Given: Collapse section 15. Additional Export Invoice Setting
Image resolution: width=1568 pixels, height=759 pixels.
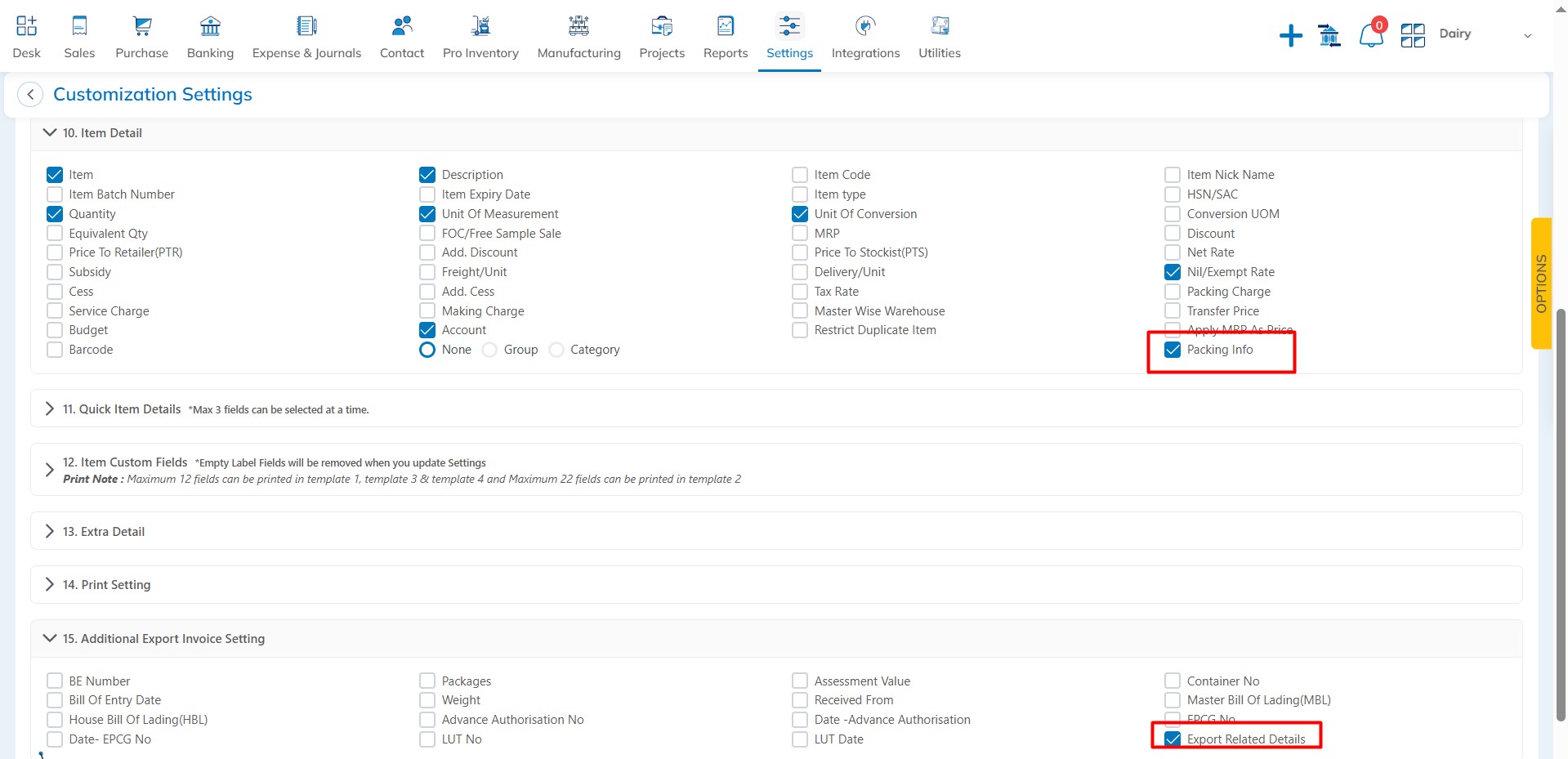Looking at the screenshot, I should 50,638.
